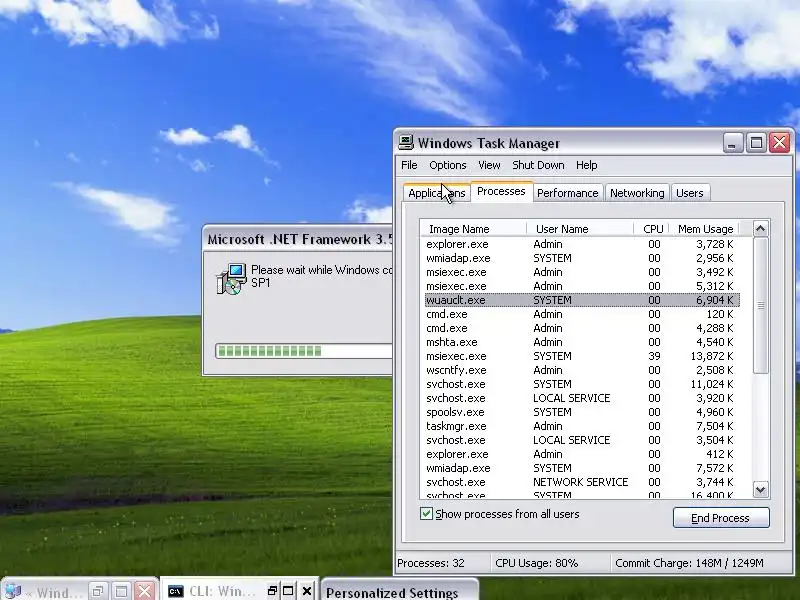
Task: Switch to the Performance tab
Action: pyautogui.click(x=567, y=193)
